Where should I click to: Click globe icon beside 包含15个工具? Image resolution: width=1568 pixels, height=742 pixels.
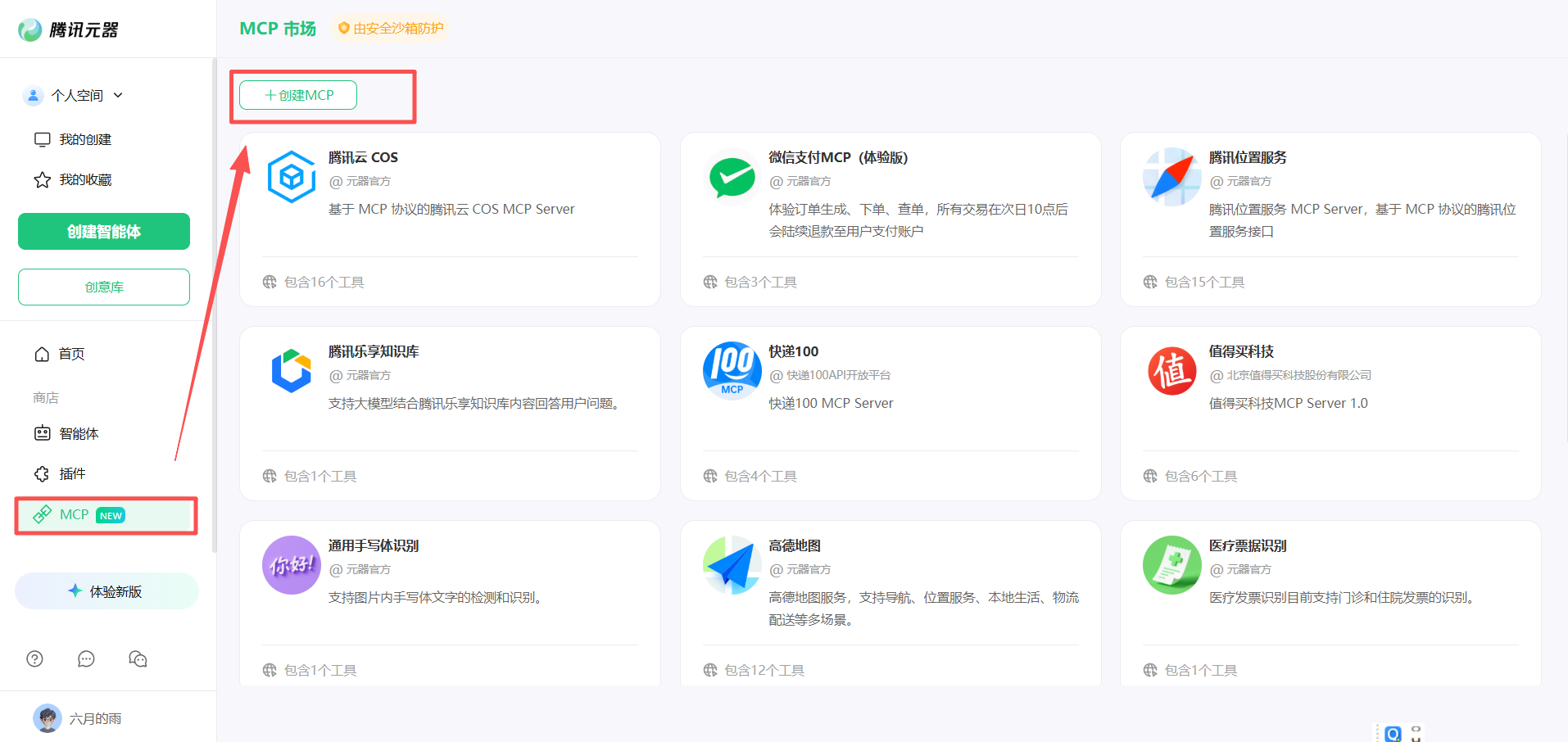coord(1150,282)
